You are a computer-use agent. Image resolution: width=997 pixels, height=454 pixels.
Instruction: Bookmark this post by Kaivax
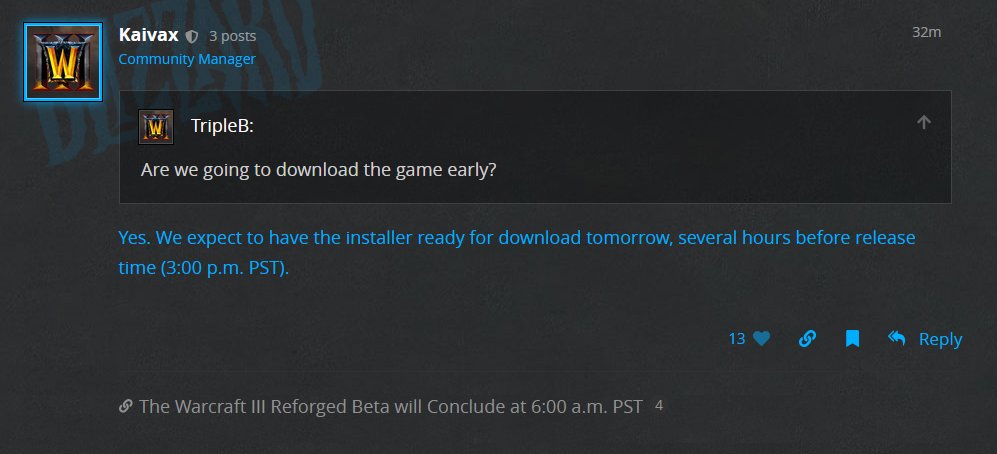tap(852, 339)
